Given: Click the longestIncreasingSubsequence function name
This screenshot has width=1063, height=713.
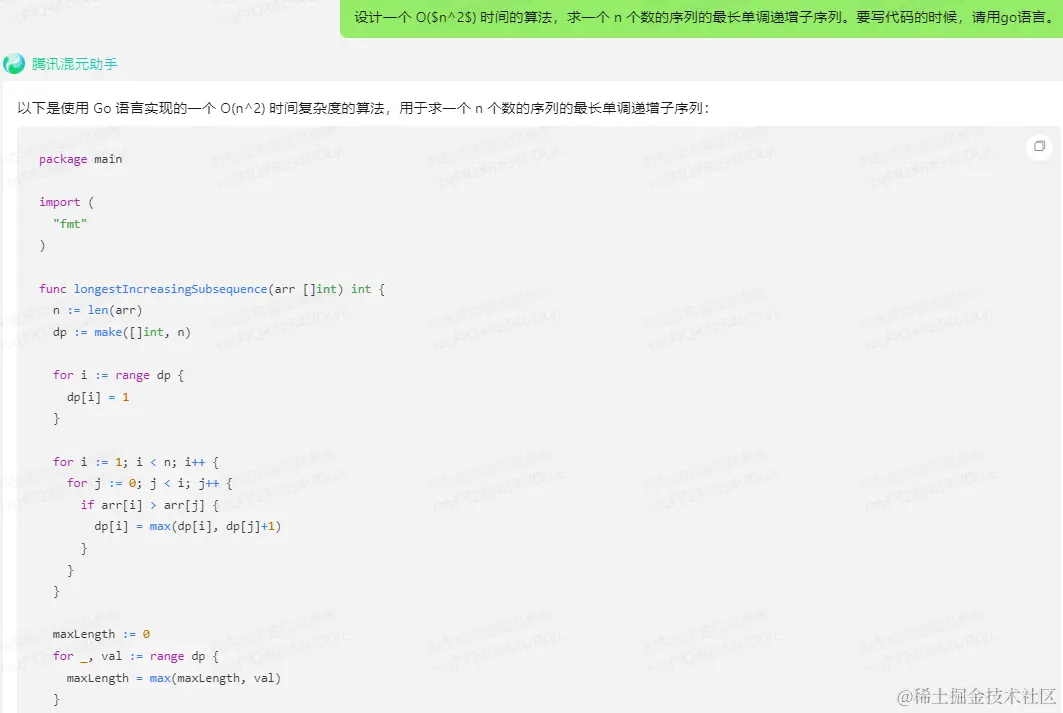Looking at the screenshot, I should click(x=170, y=288).
